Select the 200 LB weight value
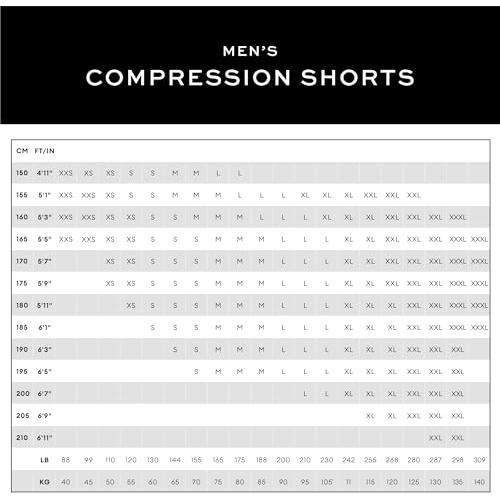 [283, 460]
